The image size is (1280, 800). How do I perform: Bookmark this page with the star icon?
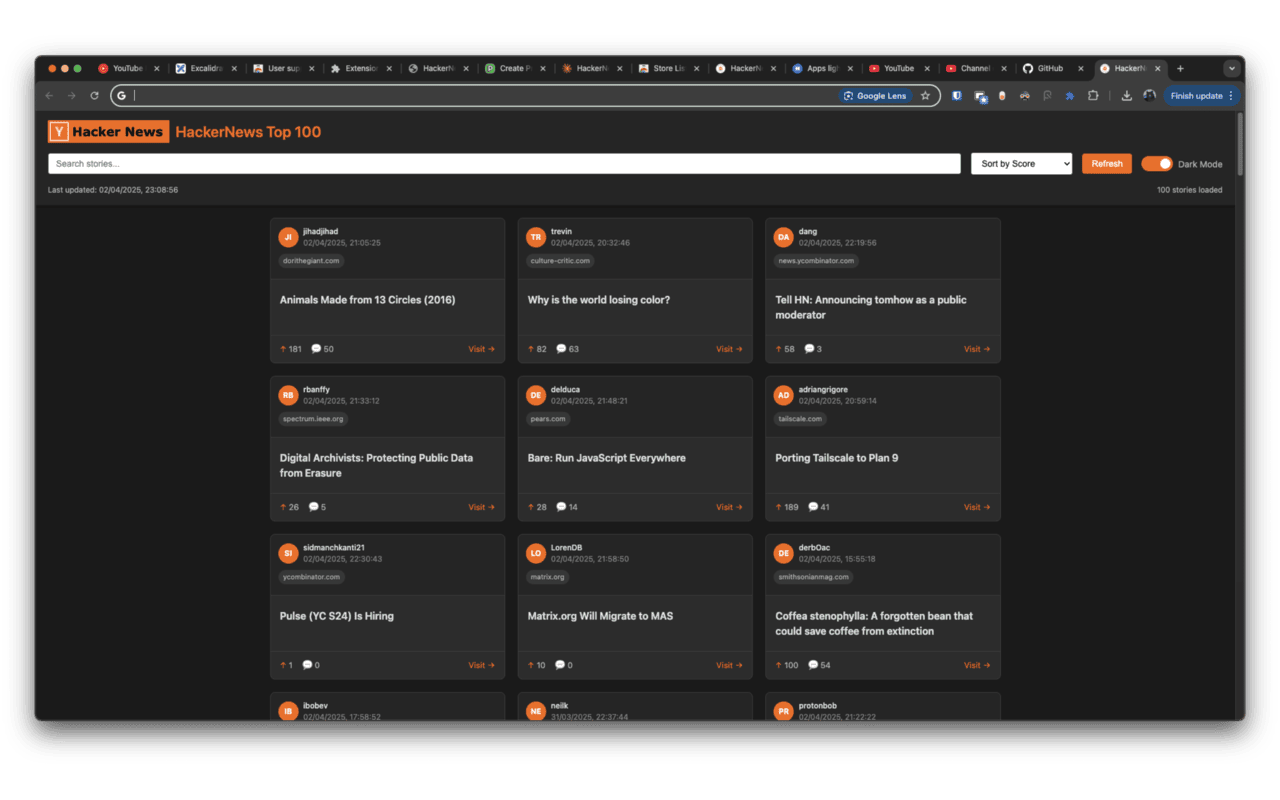[x=925, y=96]
